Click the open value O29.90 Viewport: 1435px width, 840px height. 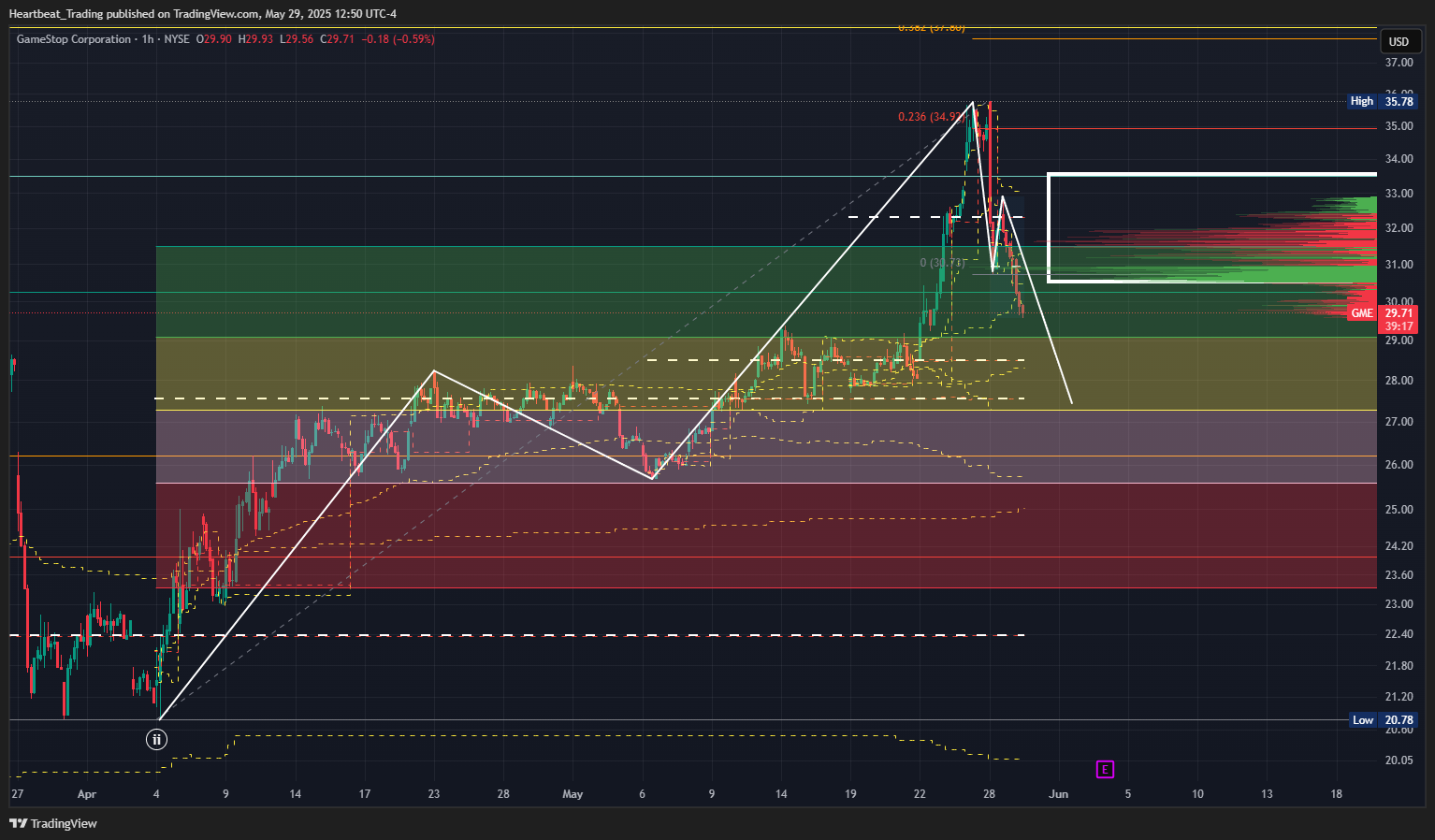coord(213,39)
